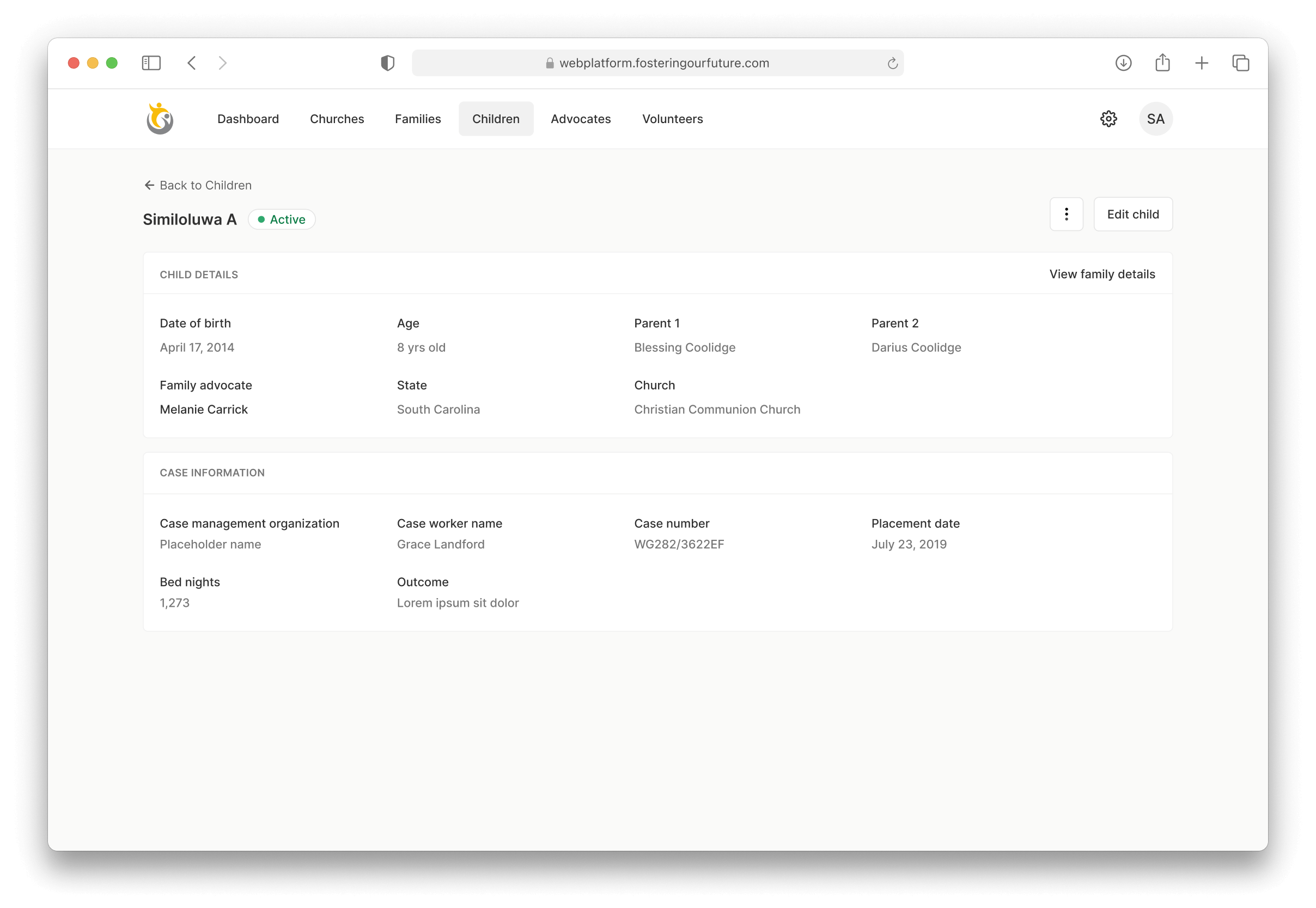Go back with browser back arrow
Screen dimensions: 1316x908
tap(192, 63)
